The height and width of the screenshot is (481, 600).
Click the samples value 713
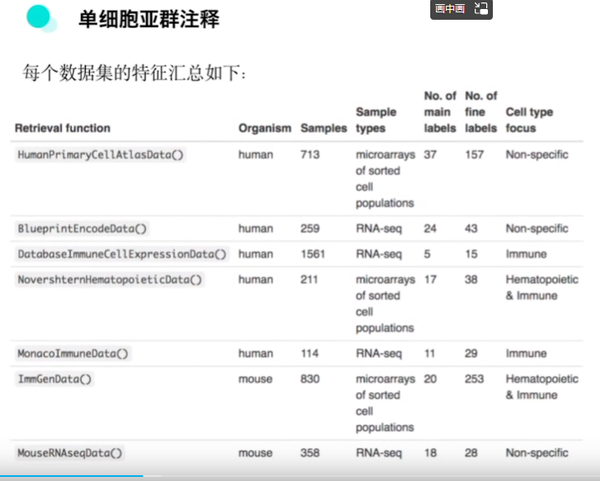[x=310, y=155]
